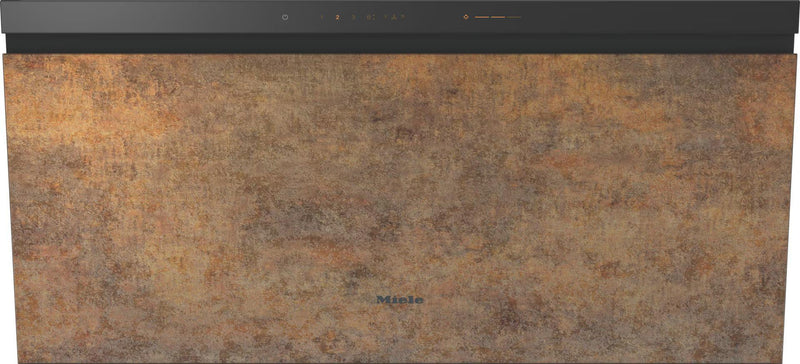Viewport: 800px width, 364px height.
Task: Set lighting to first brightness bar
Action: (x=482, y=17)
